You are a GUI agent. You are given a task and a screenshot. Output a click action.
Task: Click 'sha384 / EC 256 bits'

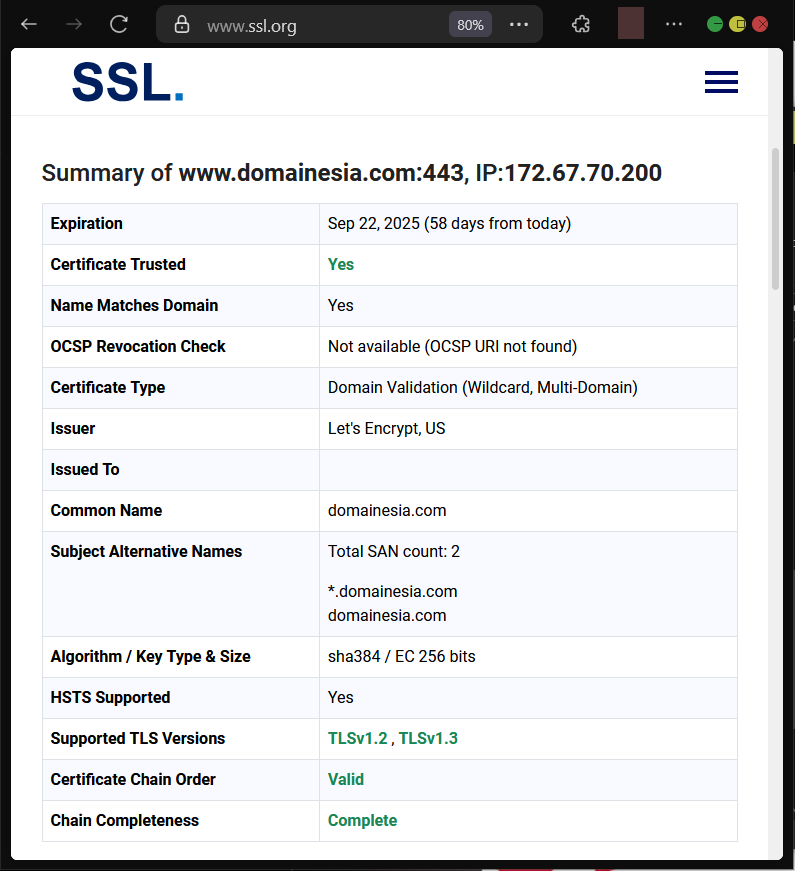click(402, 657)
